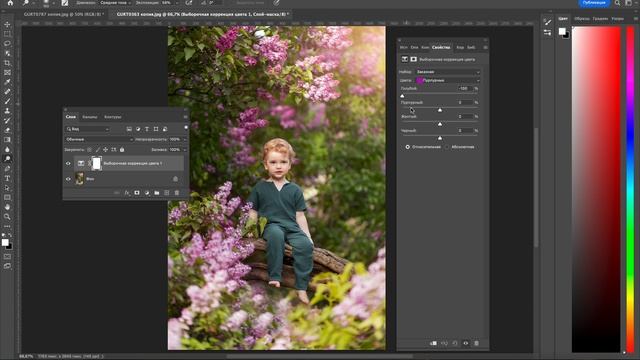This screenshot has width=640, height=360.
Task: Select the Hand tool
Action: [7, 207]
